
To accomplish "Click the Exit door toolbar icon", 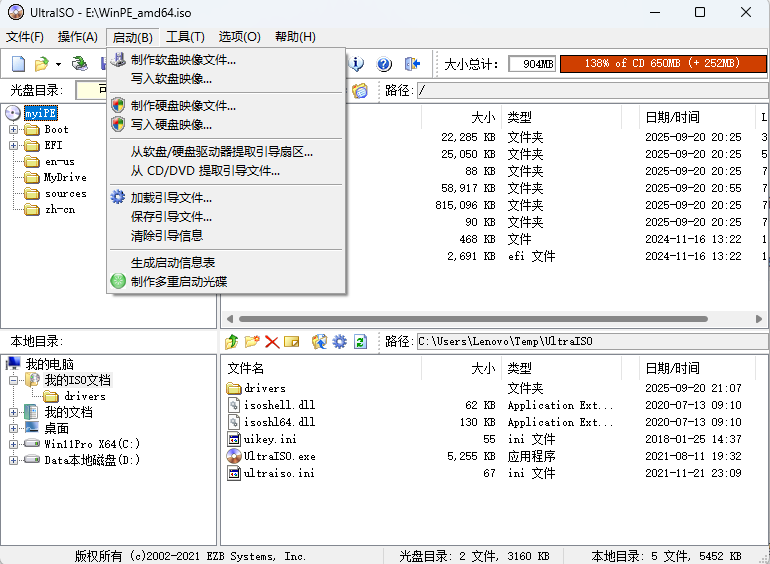I will point(412,63).
